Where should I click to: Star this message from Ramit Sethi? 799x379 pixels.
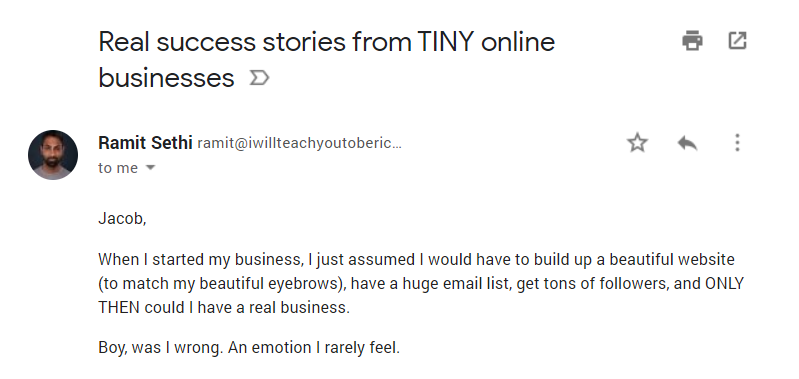click(637, 143)
